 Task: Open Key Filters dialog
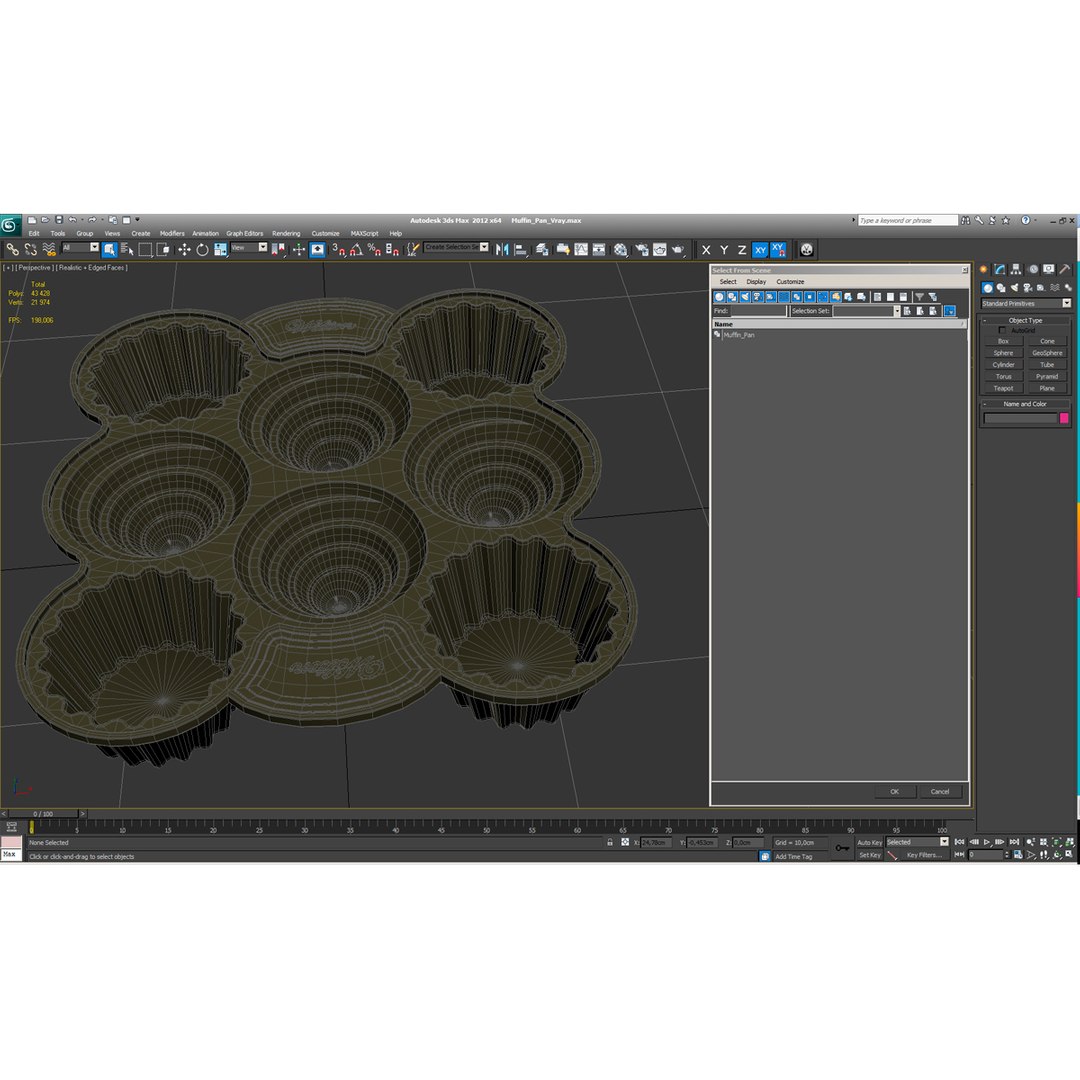(x=924, y=855)
